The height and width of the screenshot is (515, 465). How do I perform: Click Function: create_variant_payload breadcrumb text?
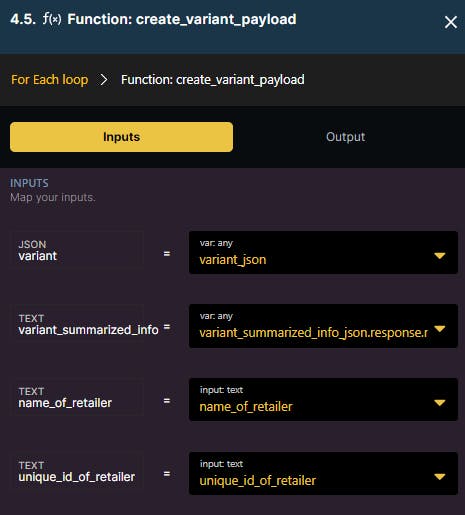213,80
